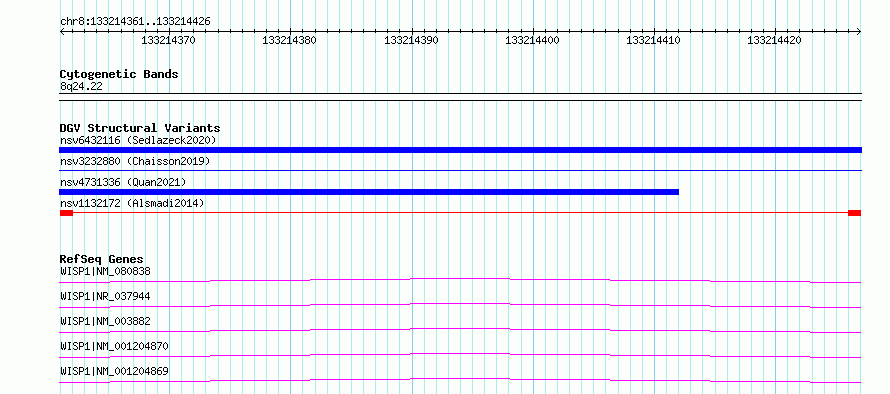
Task: Open variant nsv3232880 (Chaisson2019) label
Action: pos(135,161)
